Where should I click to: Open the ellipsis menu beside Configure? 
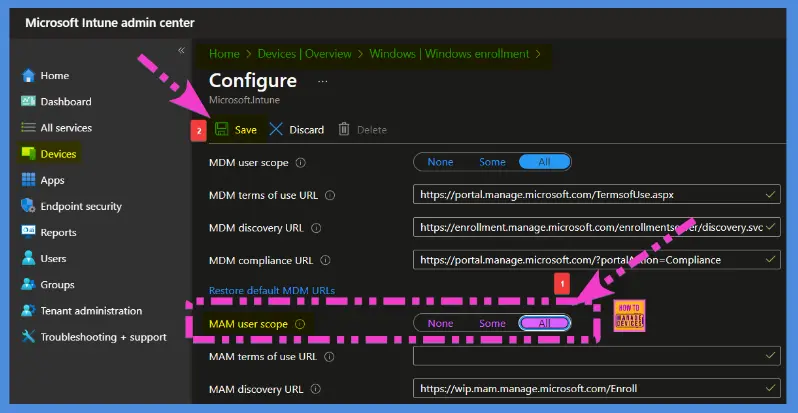[323, 81]
